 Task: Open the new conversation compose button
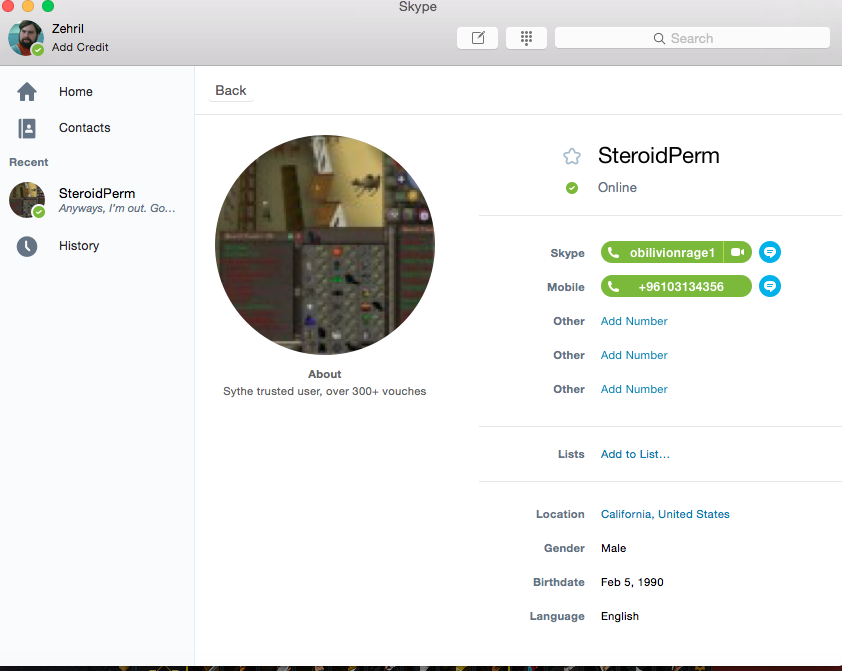(477, 38)
